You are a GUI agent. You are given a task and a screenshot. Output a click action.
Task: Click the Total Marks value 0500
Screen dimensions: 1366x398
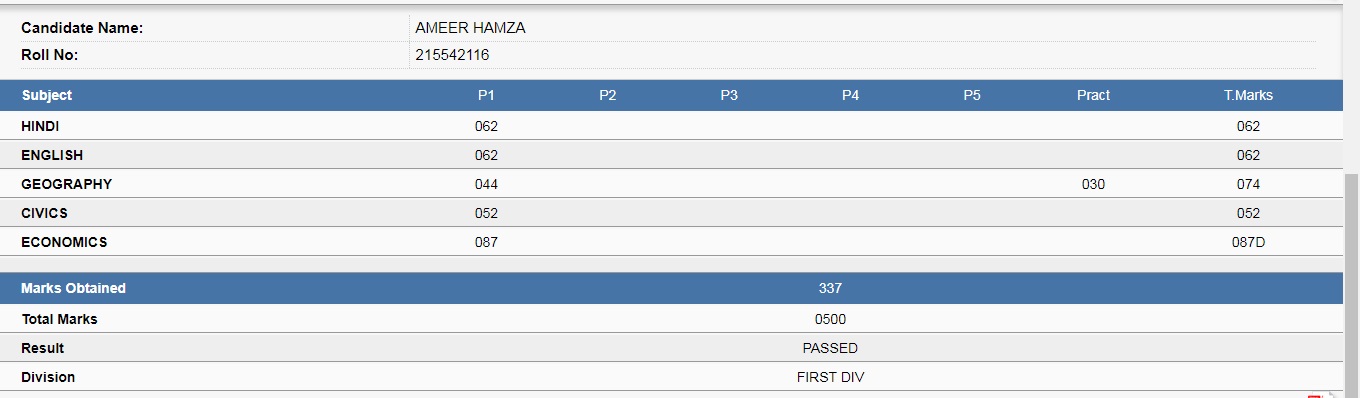(x=830, y=319)
